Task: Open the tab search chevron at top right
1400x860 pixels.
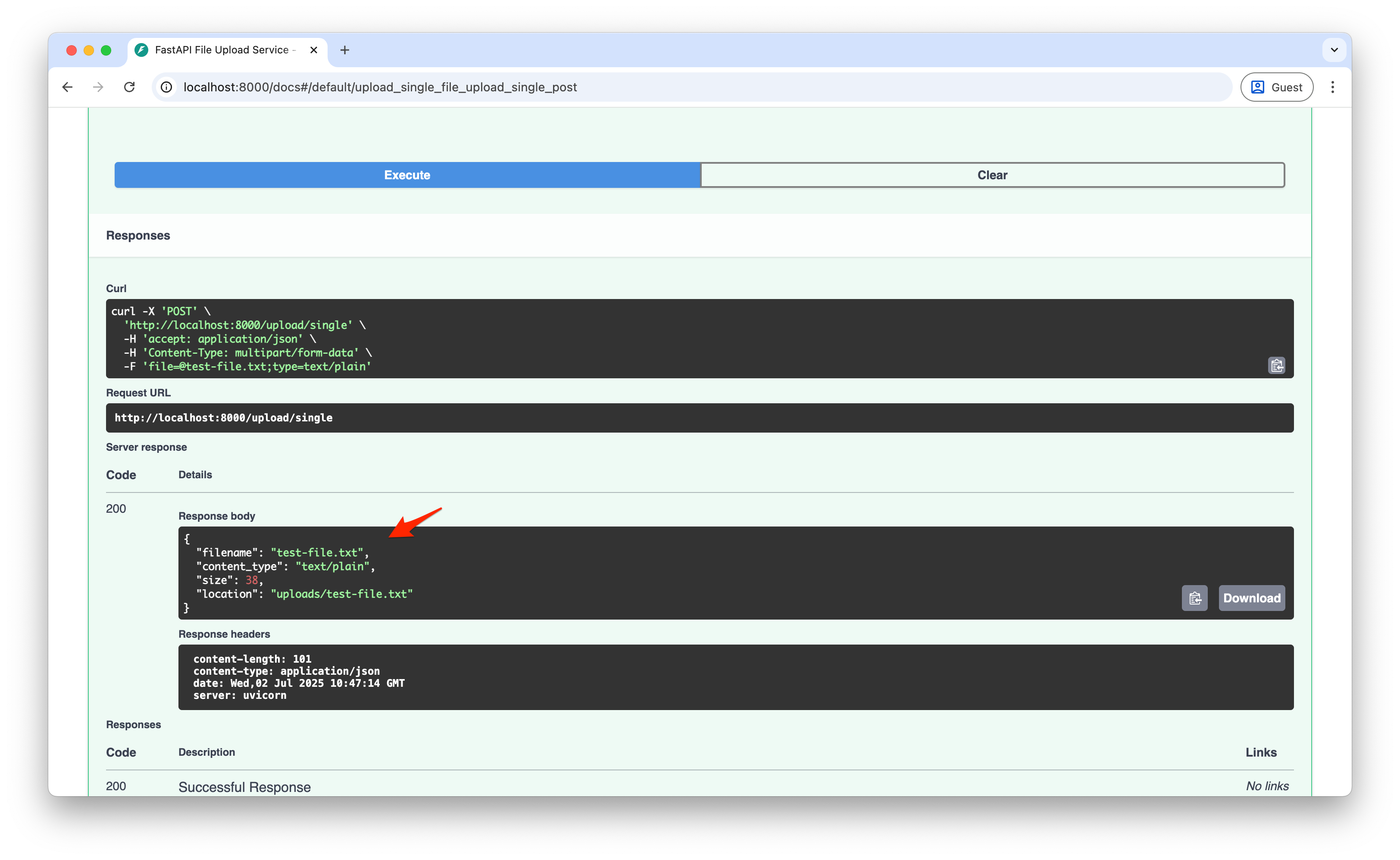Action: click(x=1334, y=50)
